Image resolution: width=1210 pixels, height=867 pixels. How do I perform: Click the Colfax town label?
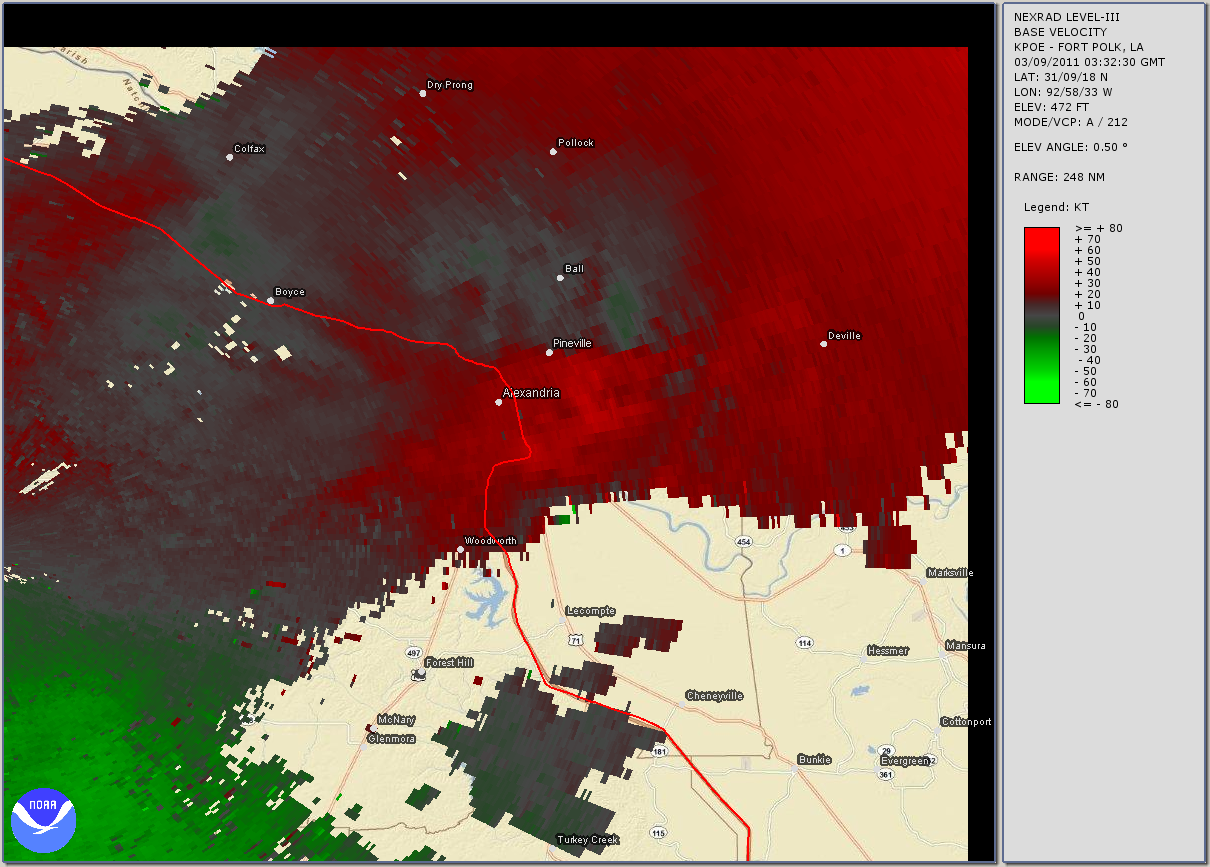249,149
